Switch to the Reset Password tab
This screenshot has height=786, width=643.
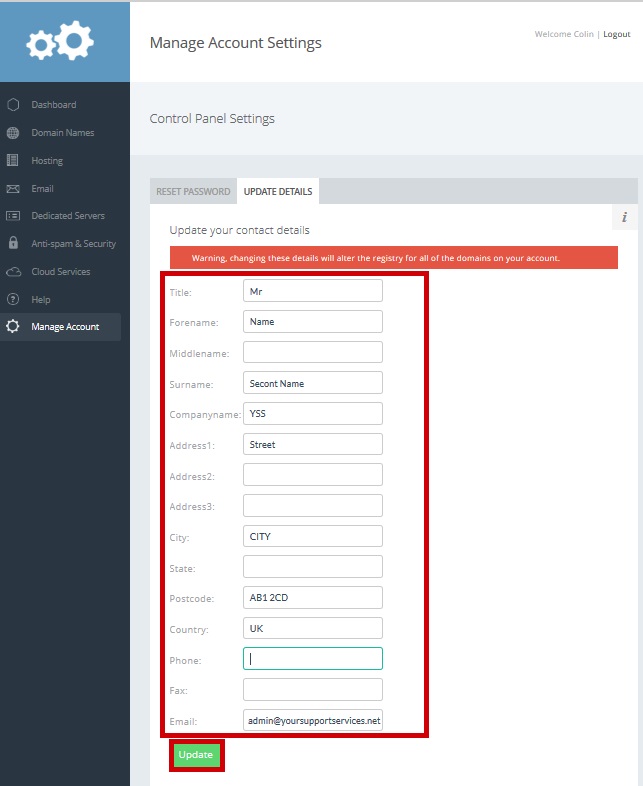pos(193,192)
